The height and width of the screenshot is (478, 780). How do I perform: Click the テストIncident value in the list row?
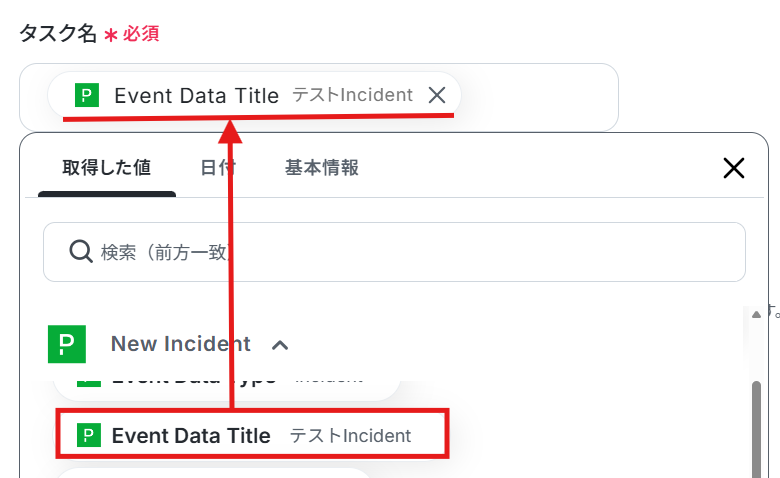pyautogui.click(x=350, y=435)
